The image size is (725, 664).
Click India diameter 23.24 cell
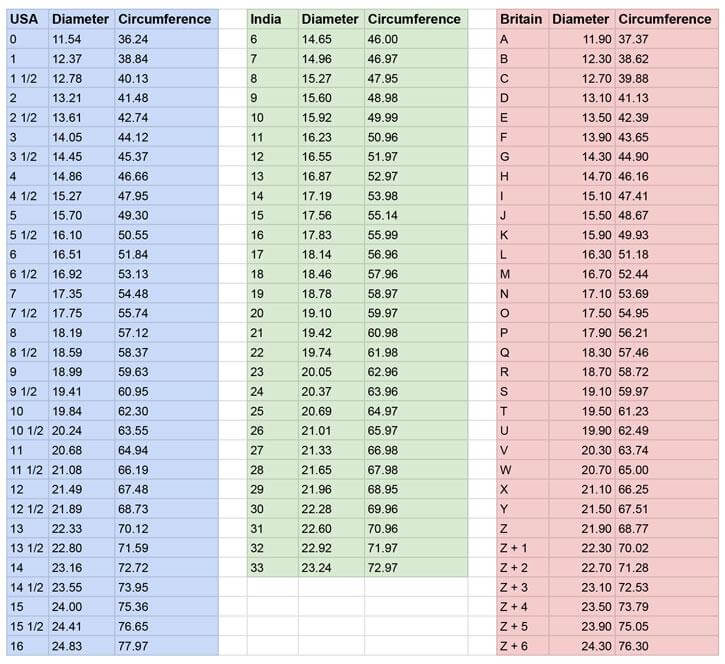tap(332, 567)
